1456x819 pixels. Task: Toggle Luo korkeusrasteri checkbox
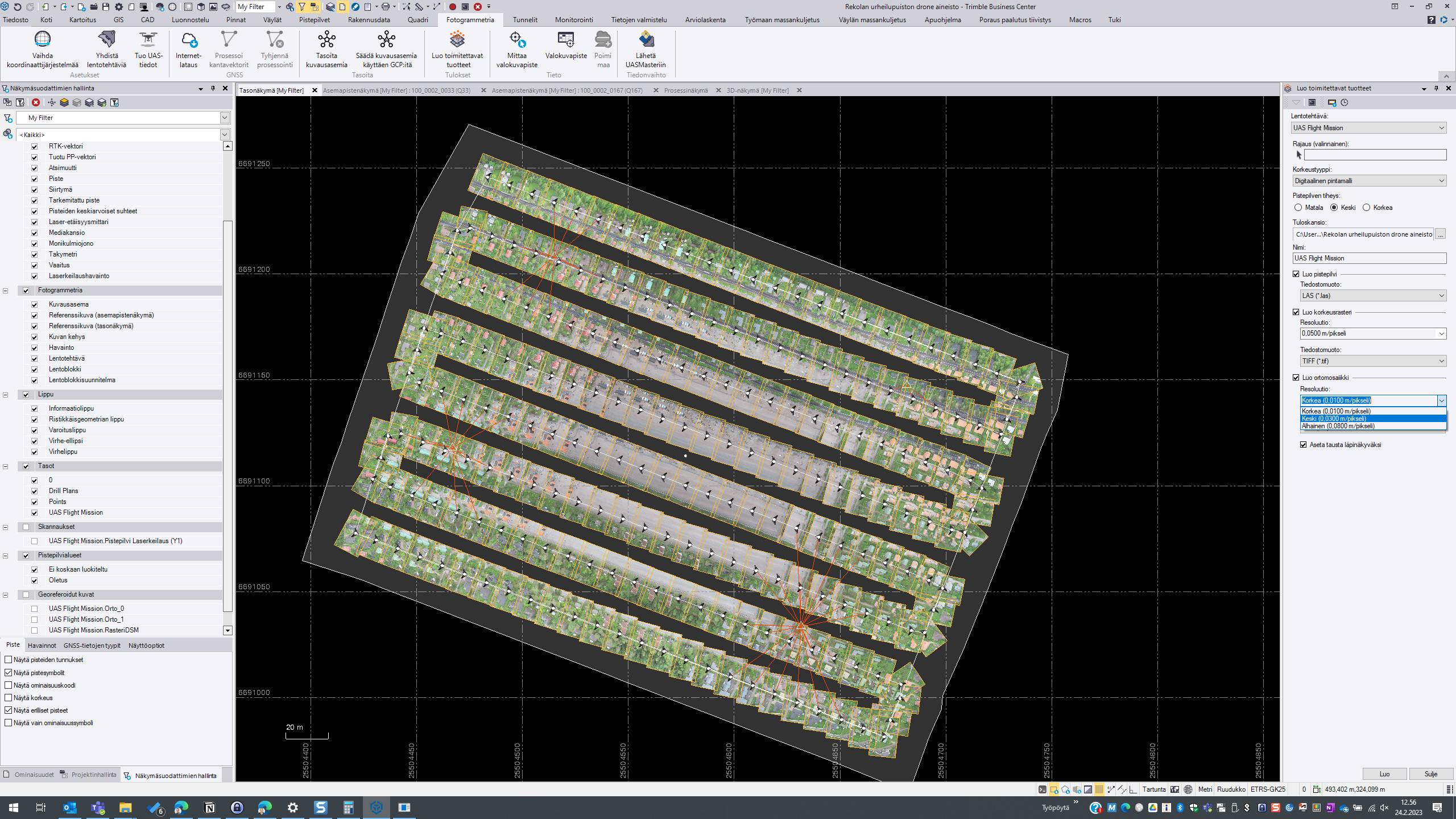coord(1296,312)
